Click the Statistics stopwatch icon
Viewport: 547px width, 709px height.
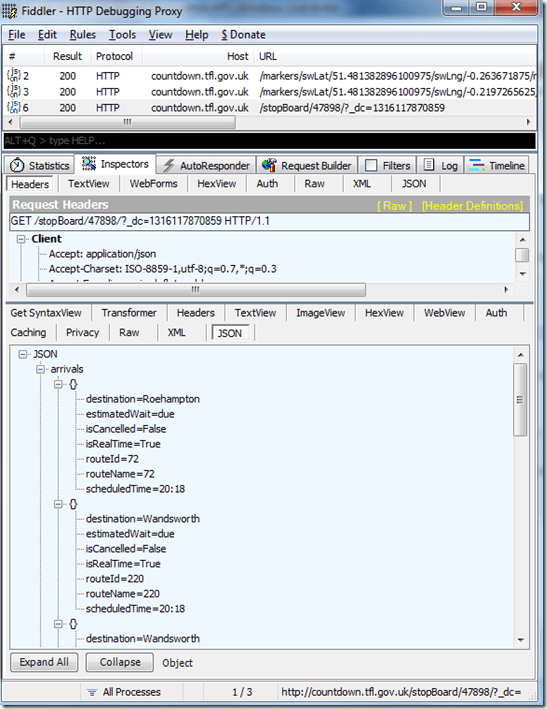pos(17,165)
